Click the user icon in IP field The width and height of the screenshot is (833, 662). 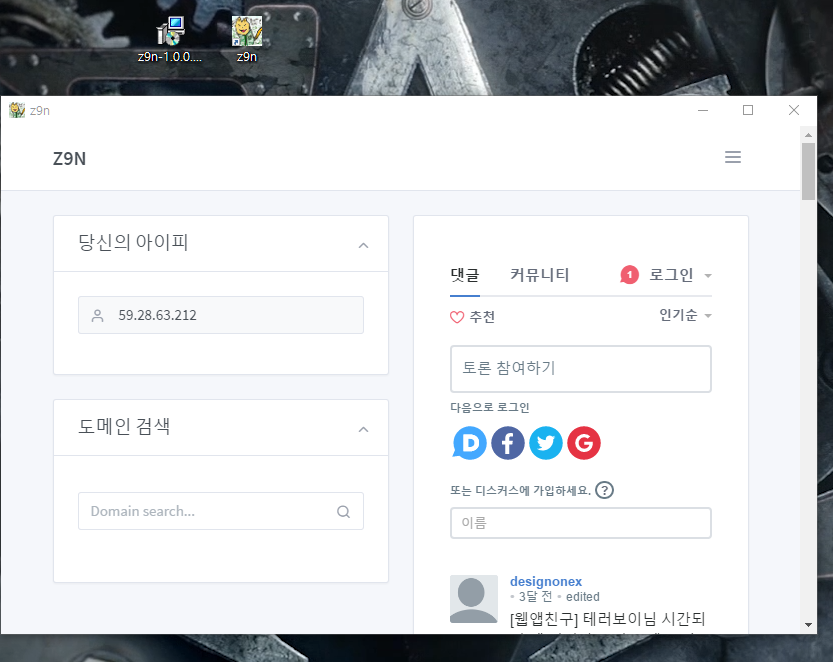(98, 316)
